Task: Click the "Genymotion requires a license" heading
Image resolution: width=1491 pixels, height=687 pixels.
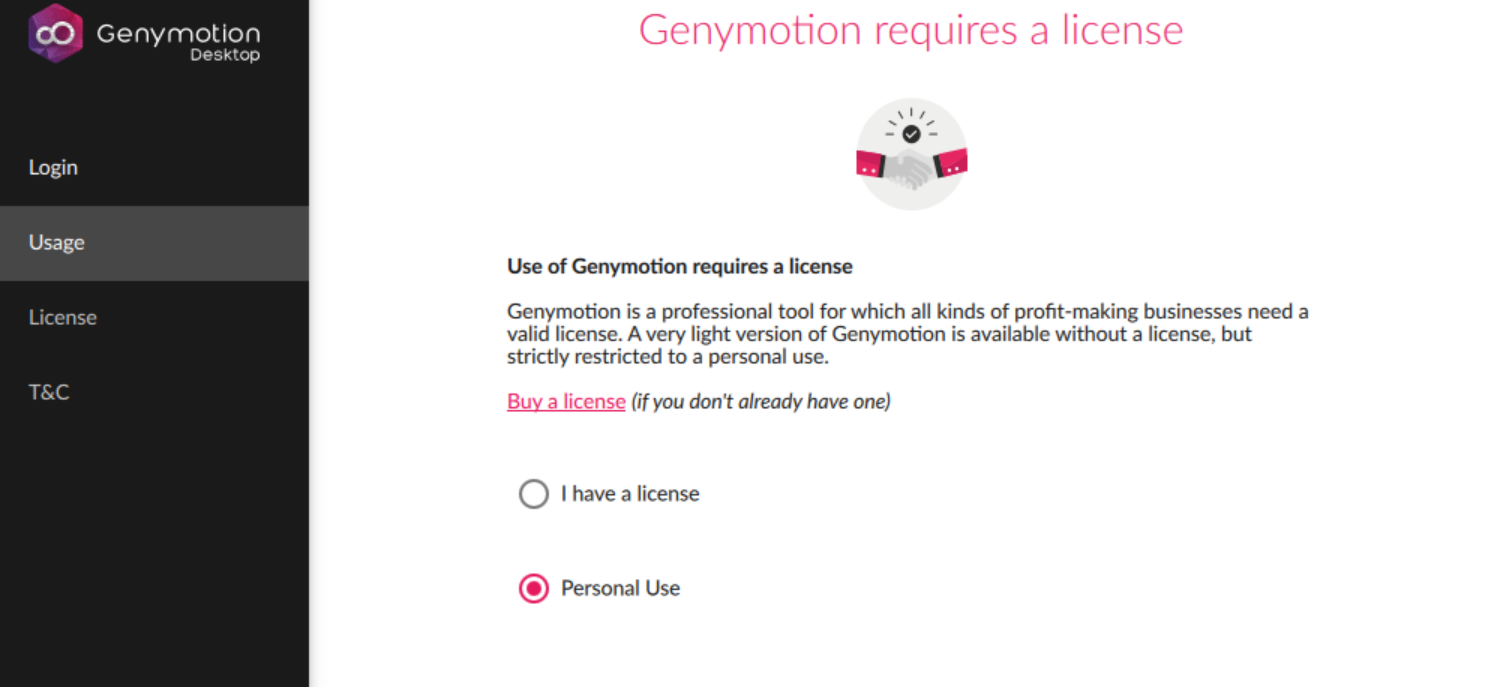Action: 911,30
